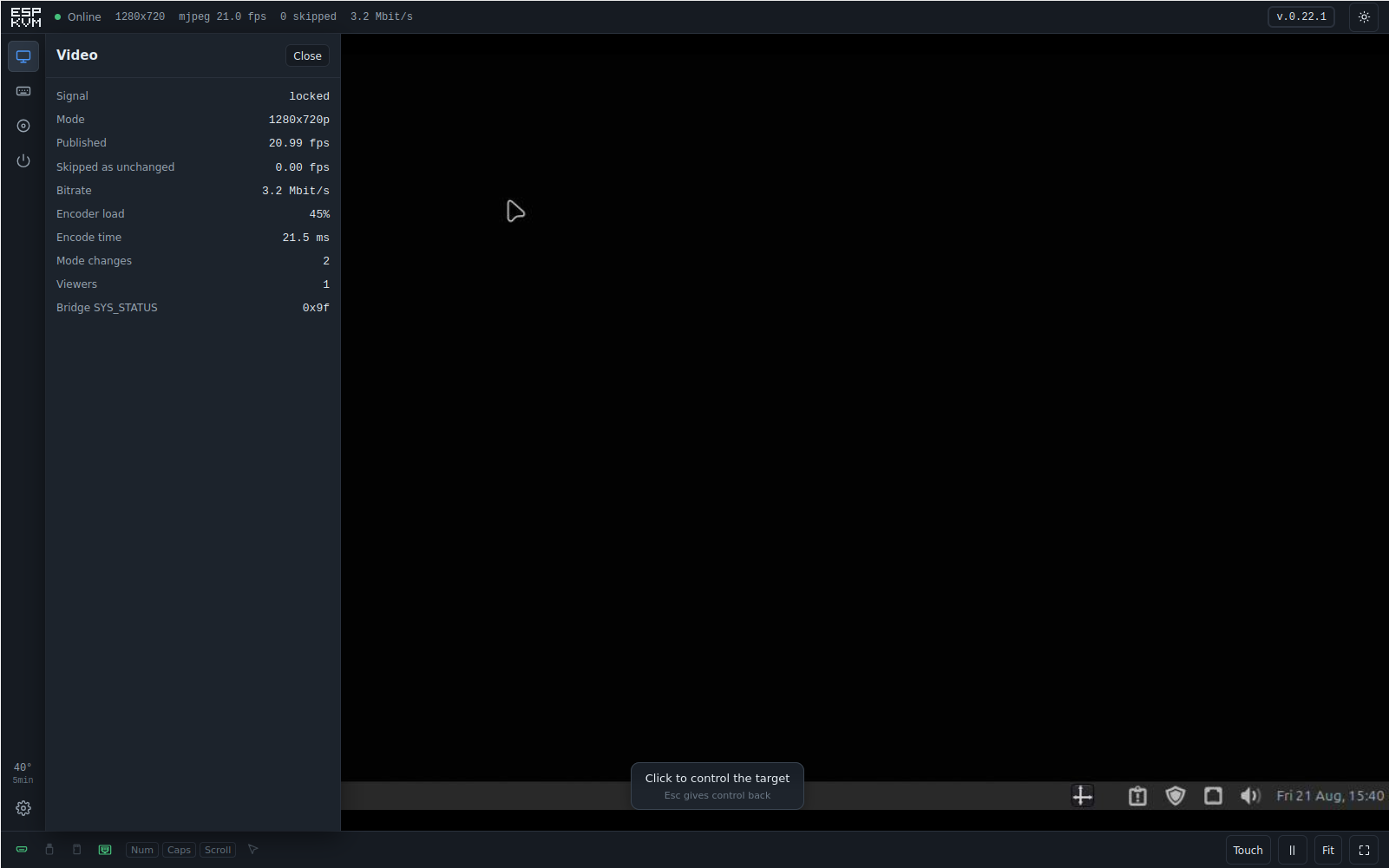Toggle the Caps lock indicator
Screen dimensions: 1389x868
179,850
